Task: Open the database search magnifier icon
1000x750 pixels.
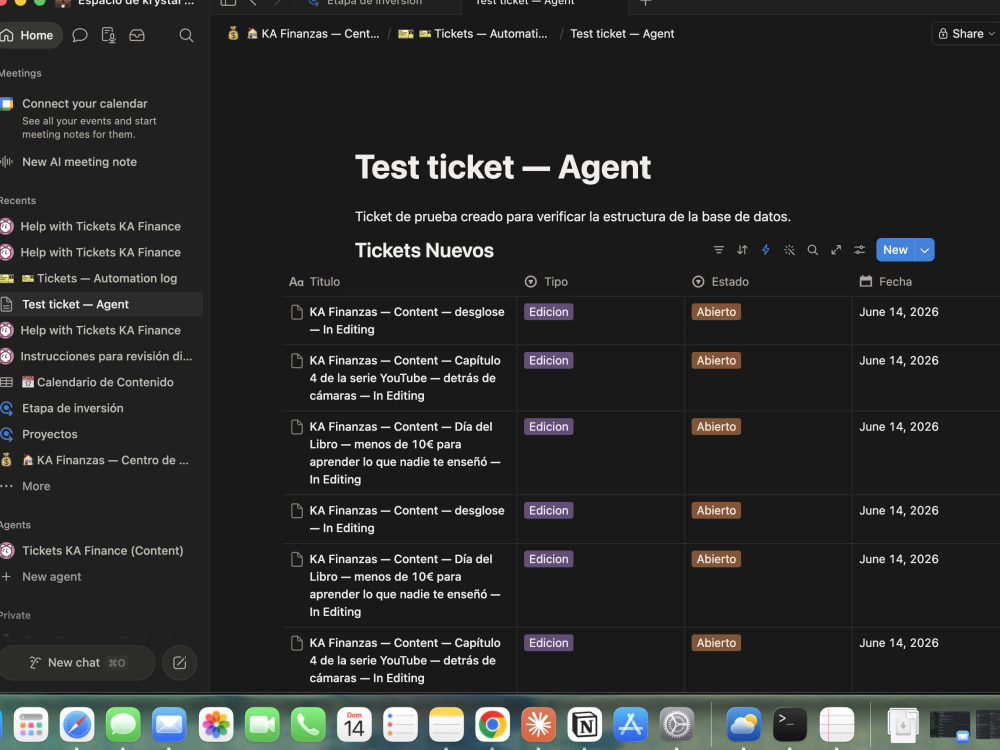Action: coord(812,250)
